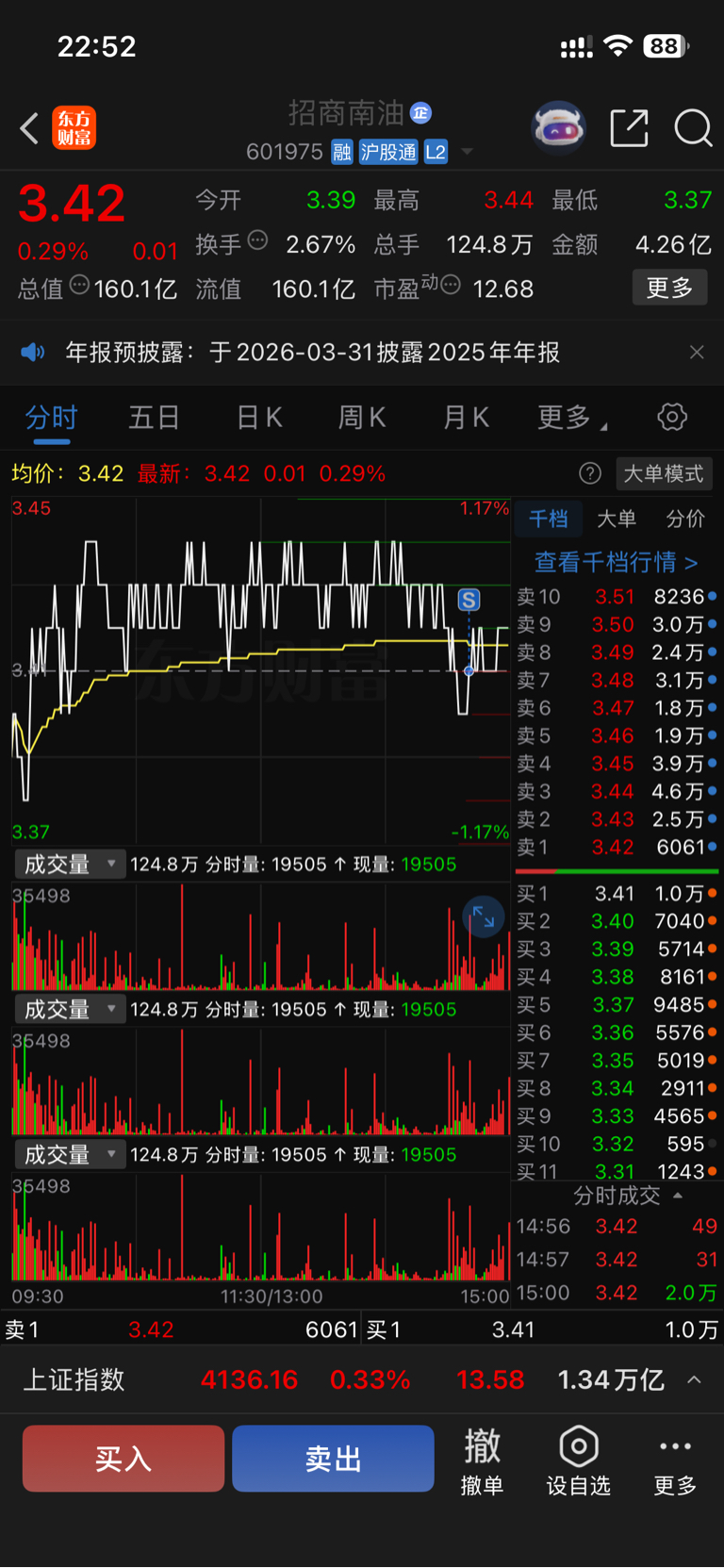The height and width of the screenshot is (1568, 724).
Task: Tap the info icon beside 换手
Action: [257, 240]
